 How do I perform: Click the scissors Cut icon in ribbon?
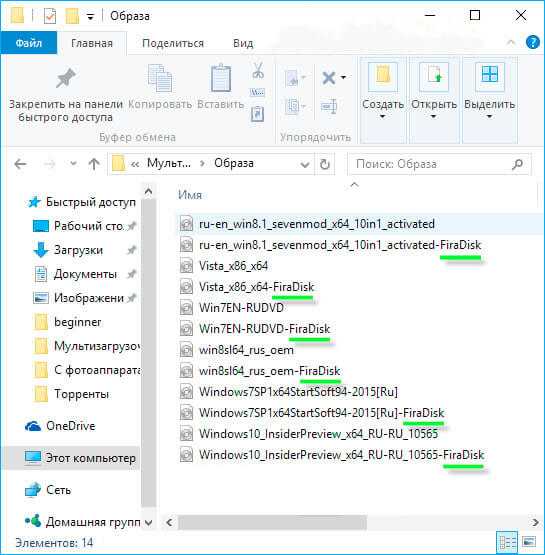click(x=258, y=70)
